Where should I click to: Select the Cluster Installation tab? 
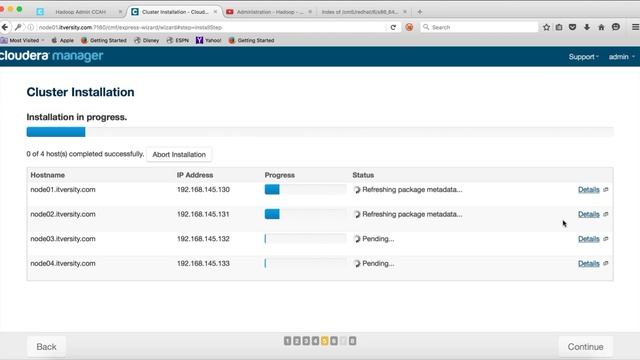tap(175, 12)
